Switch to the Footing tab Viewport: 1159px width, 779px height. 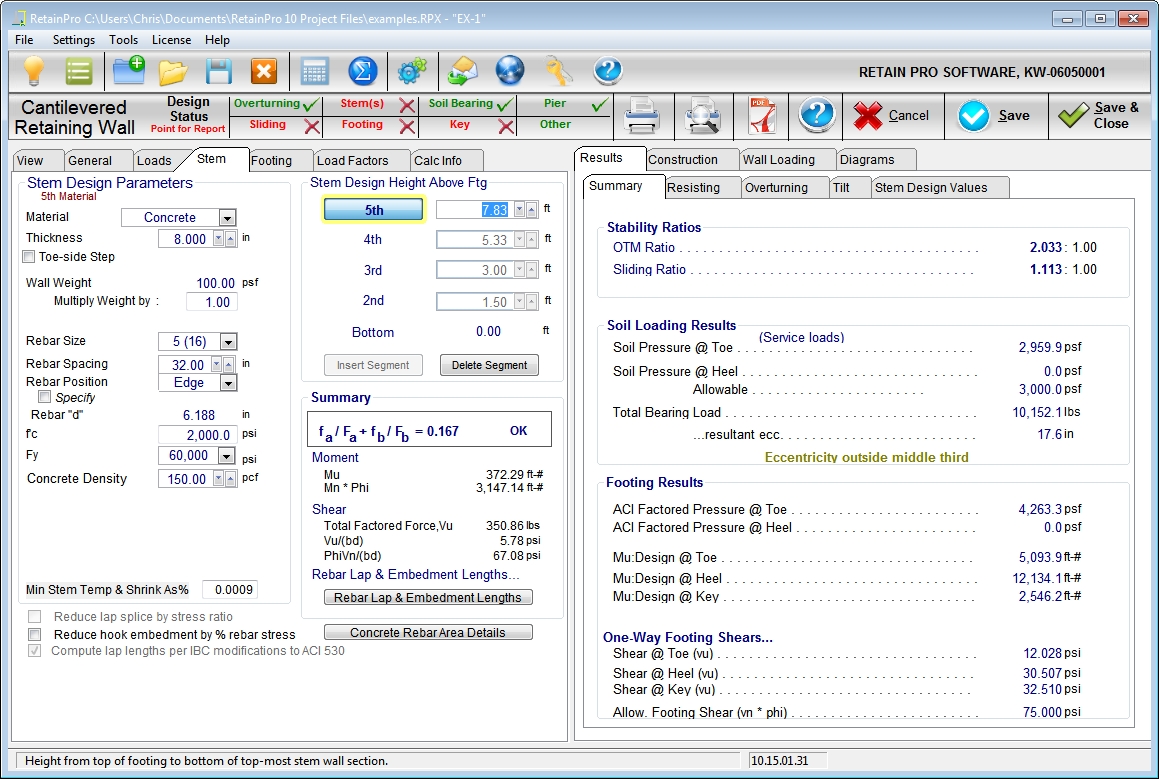click(279, 160)
